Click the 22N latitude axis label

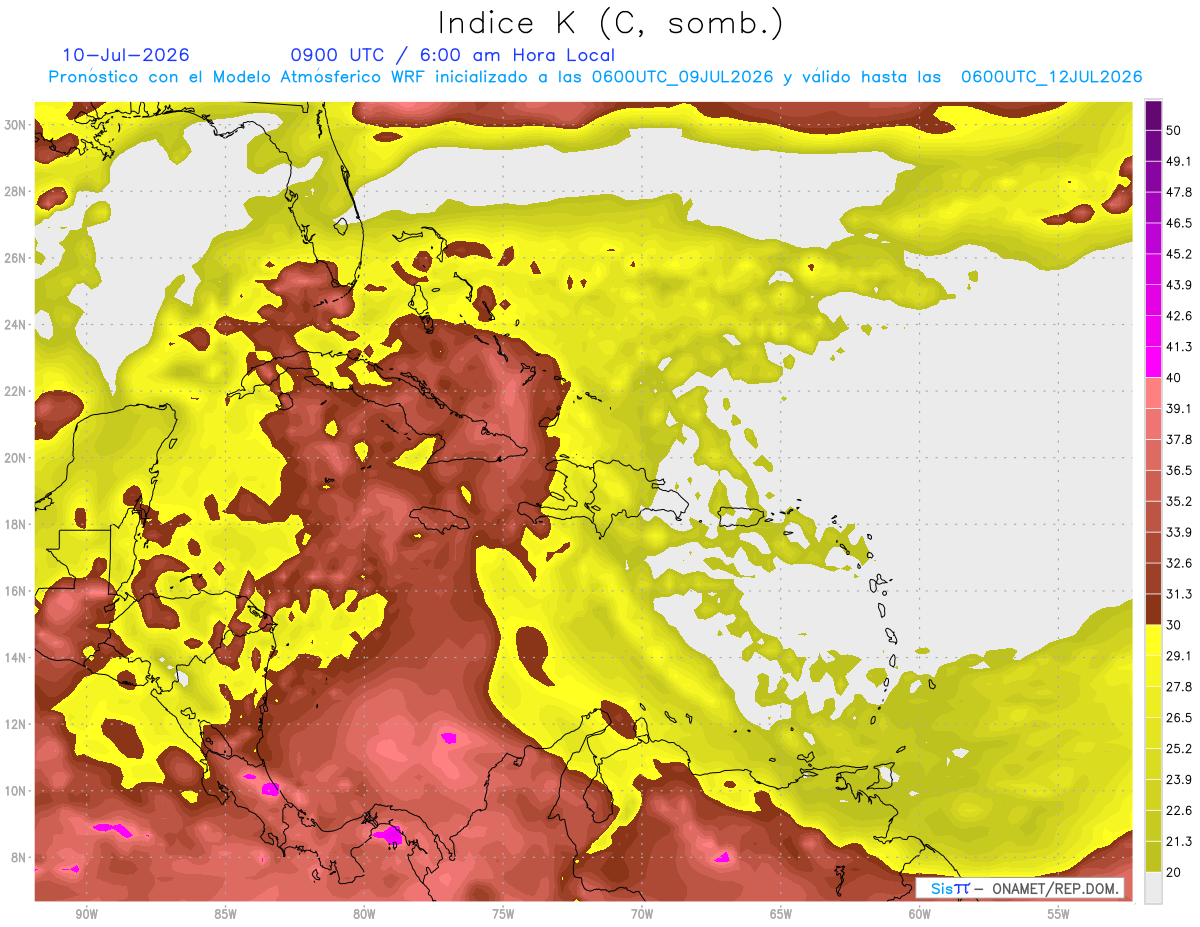[15, 391]
